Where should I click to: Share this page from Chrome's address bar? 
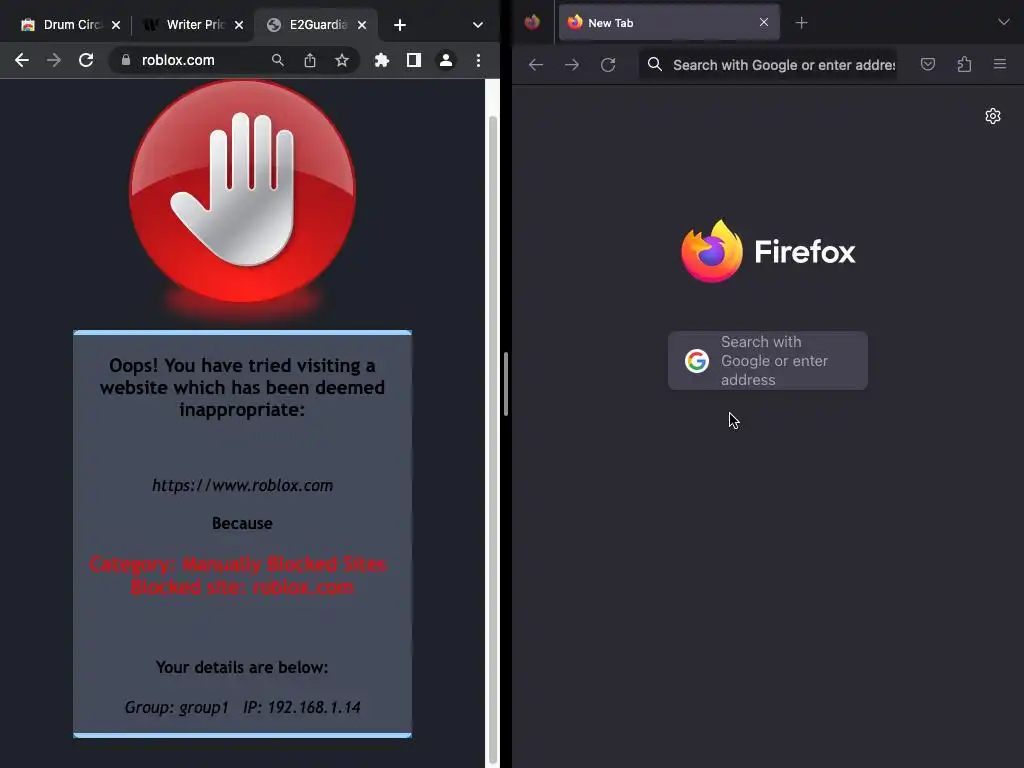(310, 60)
